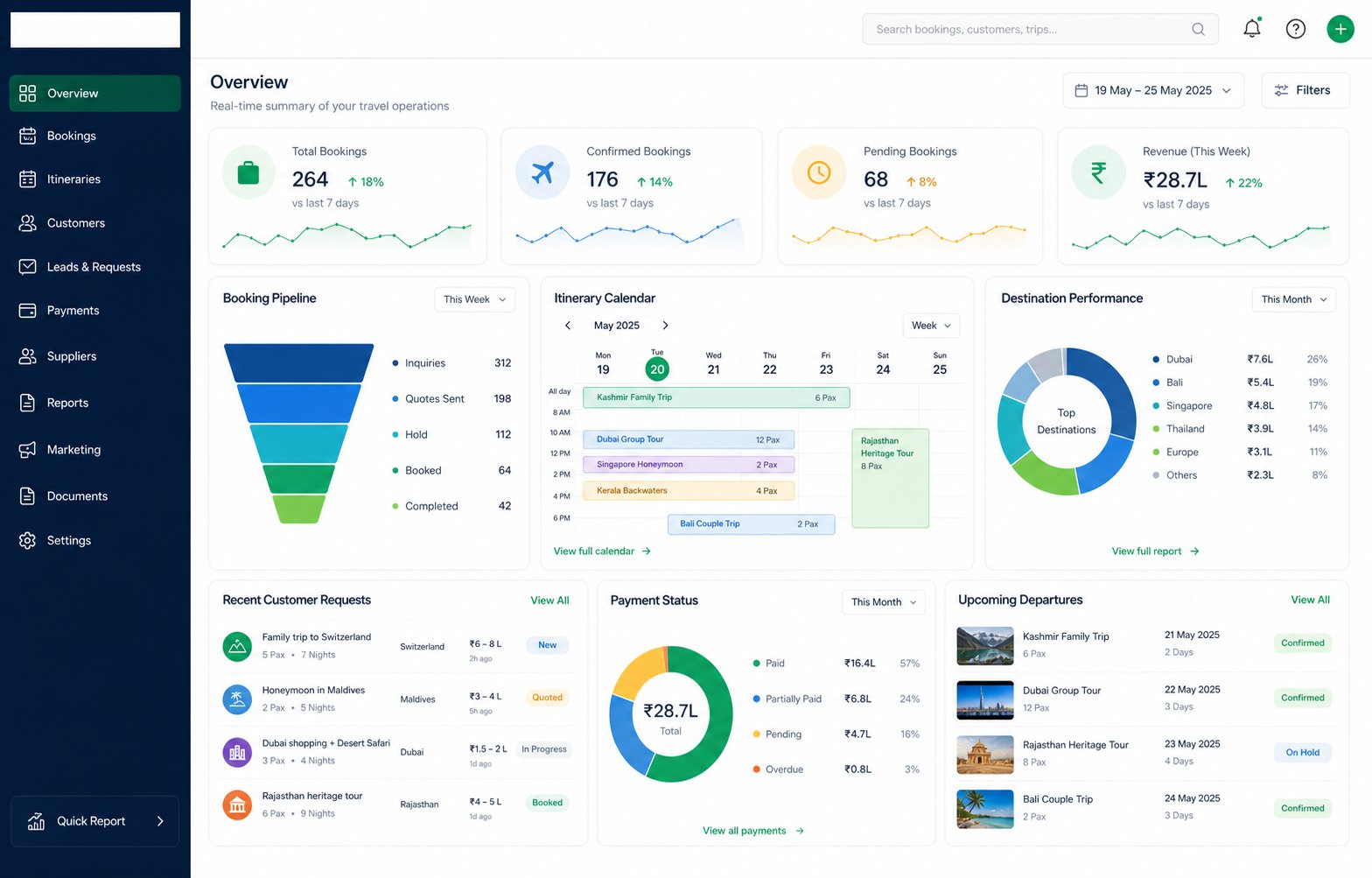The image size is (1372, 878).
Task: Click the Maldives honeymoon palm icon
Action: pyautogui.click(x=237, y=699)
